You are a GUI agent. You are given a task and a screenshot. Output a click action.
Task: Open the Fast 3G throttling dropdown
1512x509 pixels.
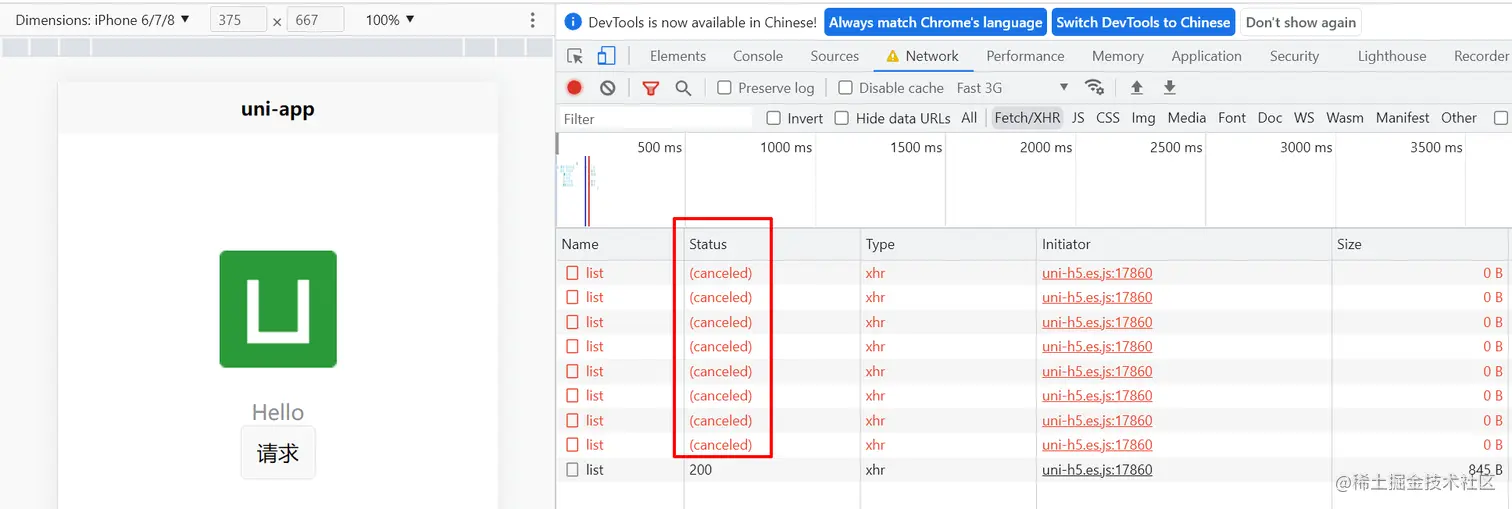(1012, 88)
